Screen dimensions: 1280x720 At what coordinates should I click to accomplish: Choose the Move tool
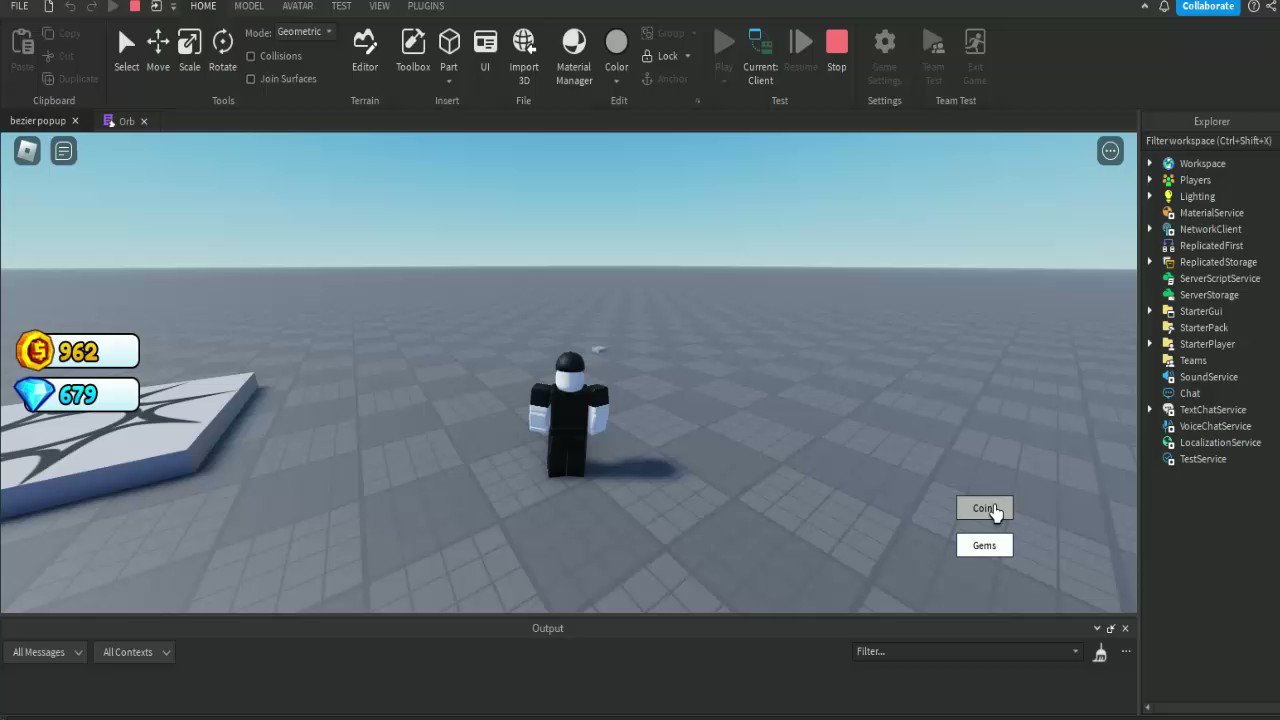[x=158, y=51]
